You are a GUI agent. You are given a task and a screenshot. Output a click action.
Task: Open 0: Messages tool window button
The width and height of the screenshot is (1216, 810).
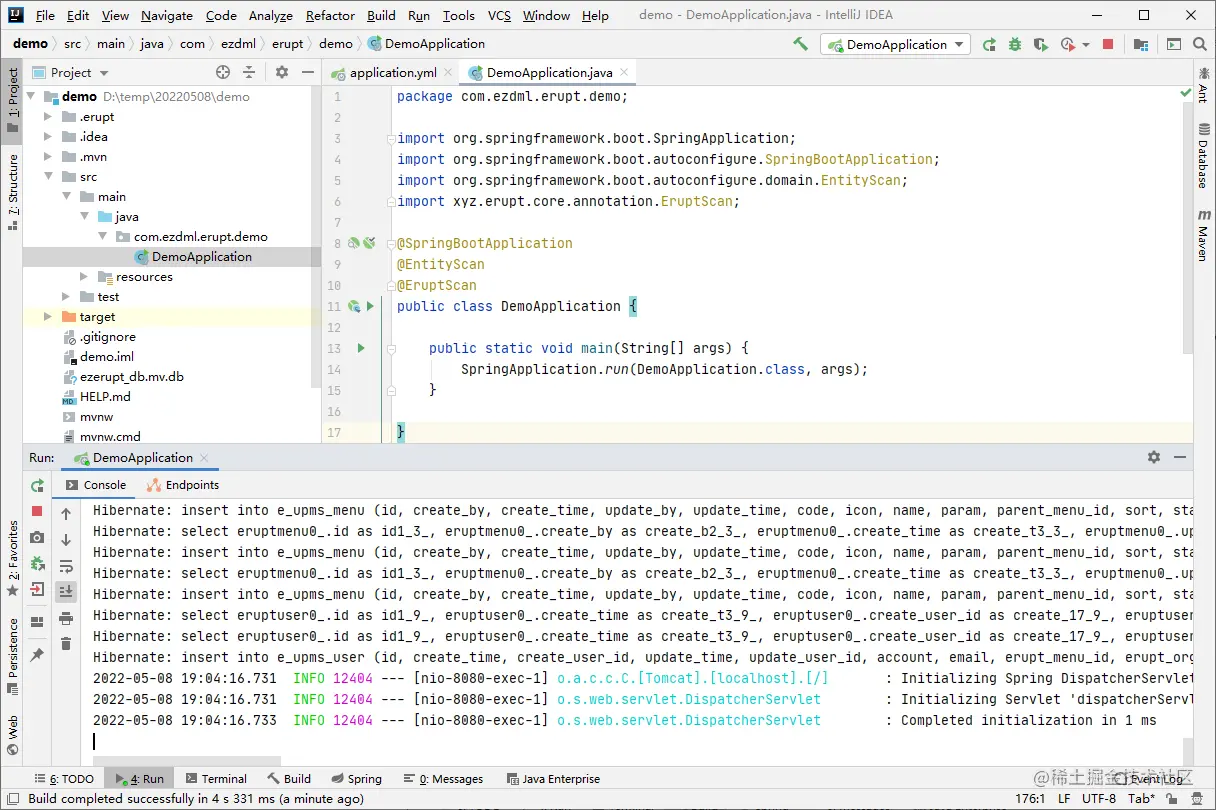coord(443,779)
